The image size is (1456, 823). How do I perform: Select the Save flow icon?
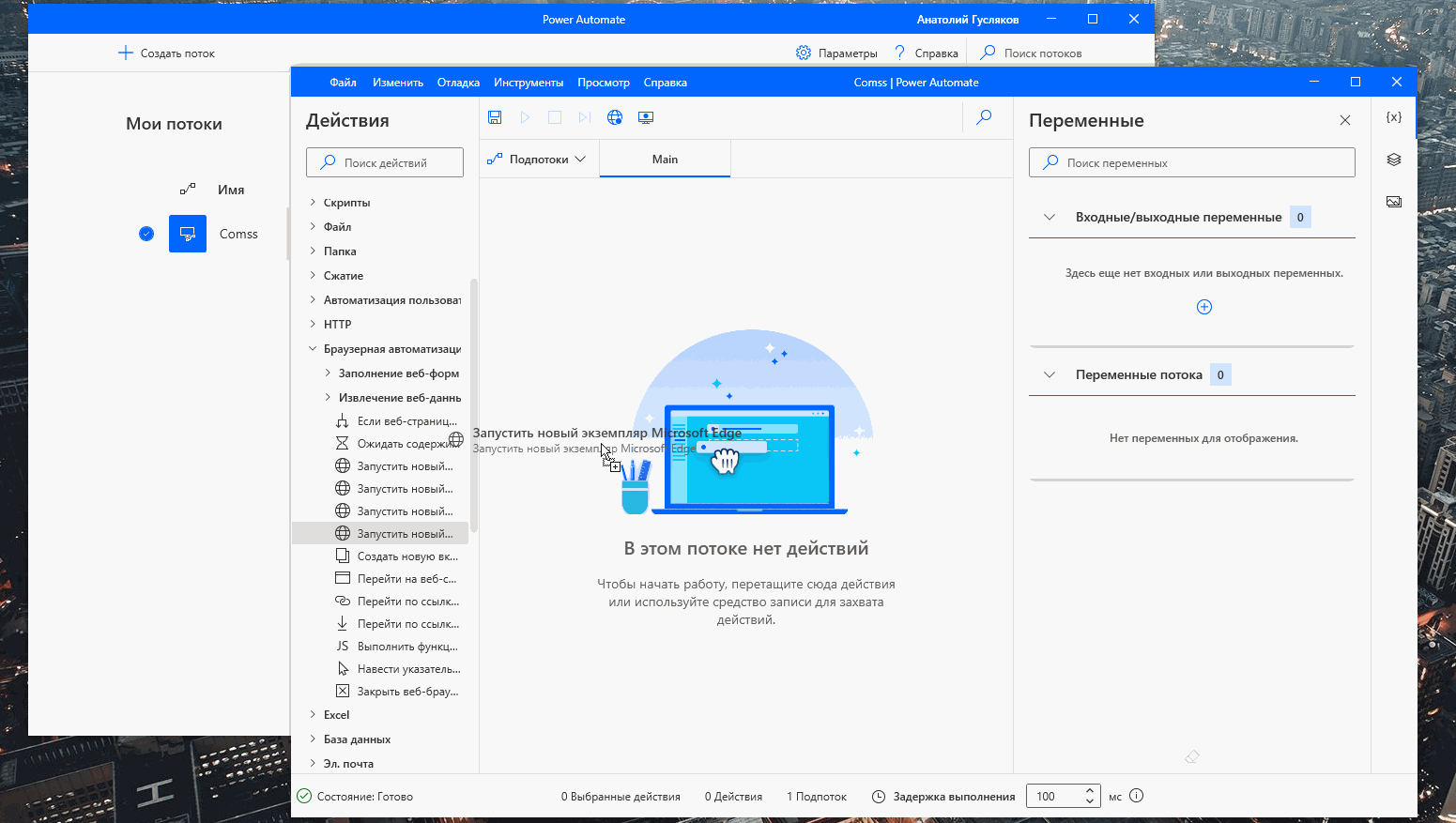pyautogui.click(x=495, y=116)
